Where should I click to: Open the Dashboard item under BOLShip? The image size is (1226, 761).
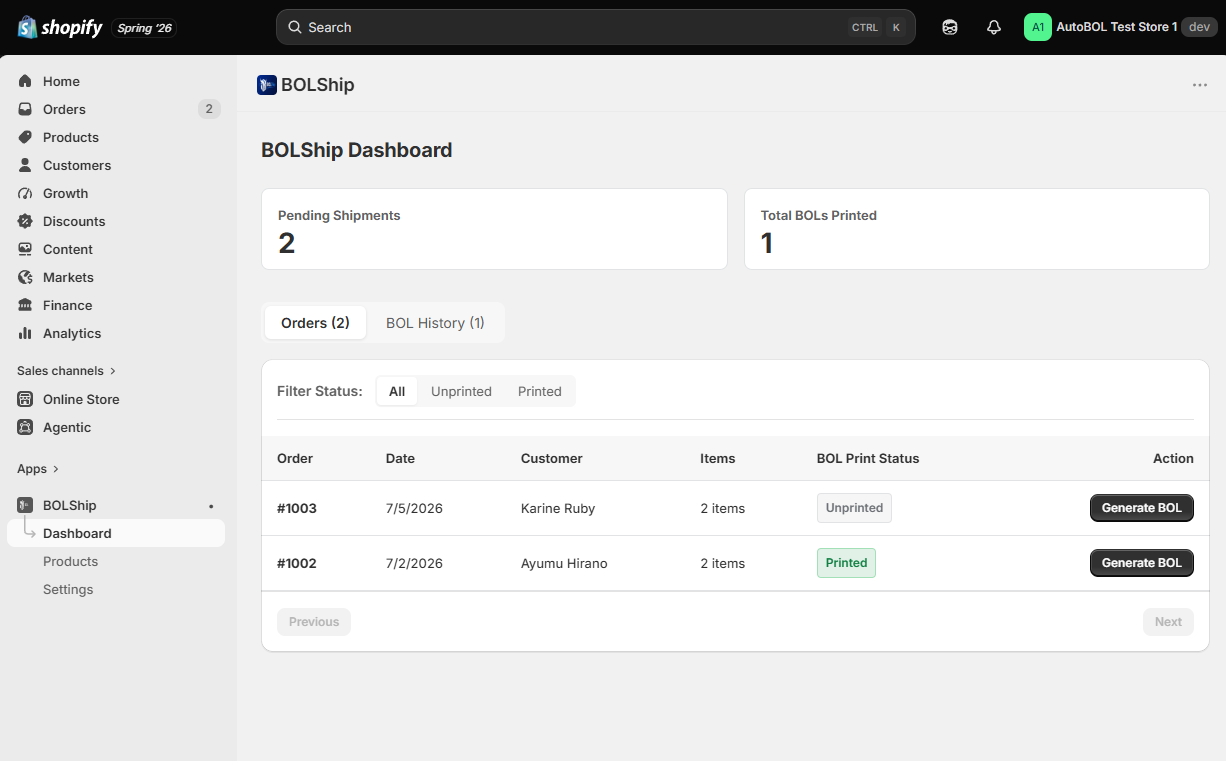tap(116, 533)
